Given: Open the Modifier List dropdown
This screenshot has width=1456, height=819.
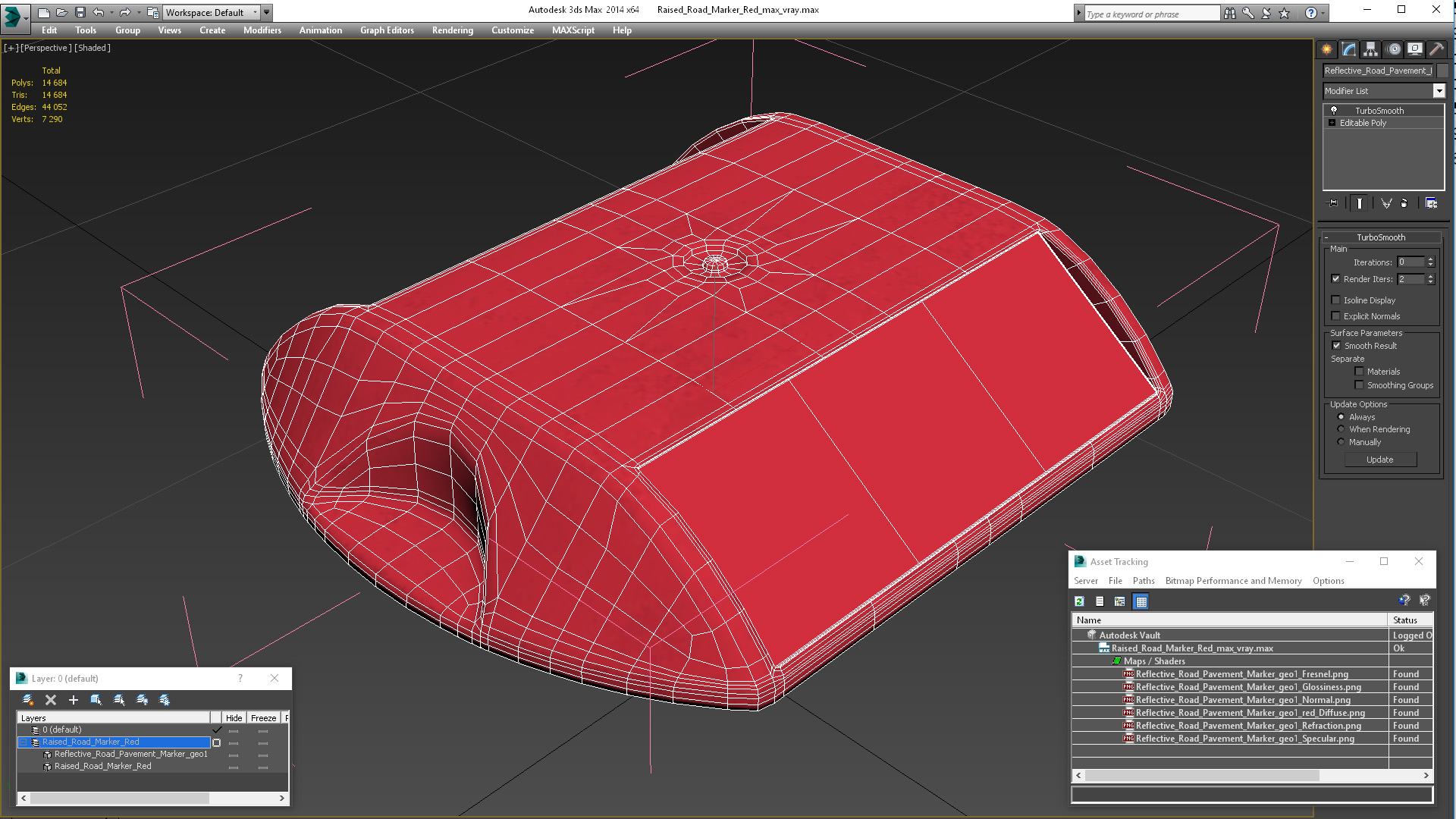Looking at the screenshot, I should (x=1439, y=91).
